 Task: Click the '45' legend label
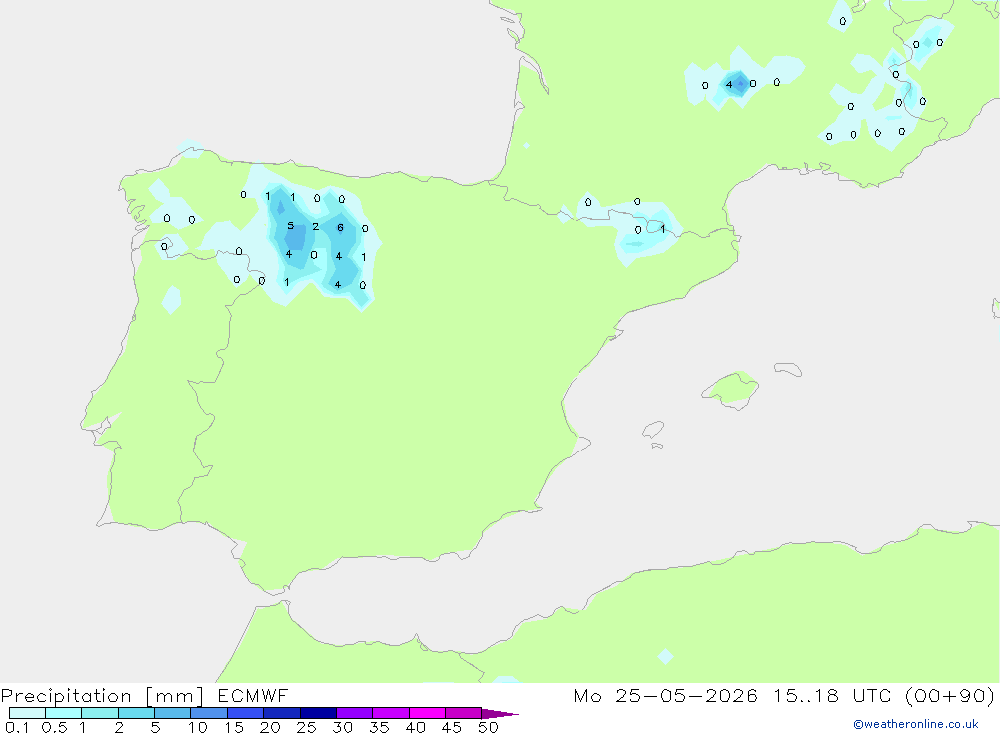point(452,727)
